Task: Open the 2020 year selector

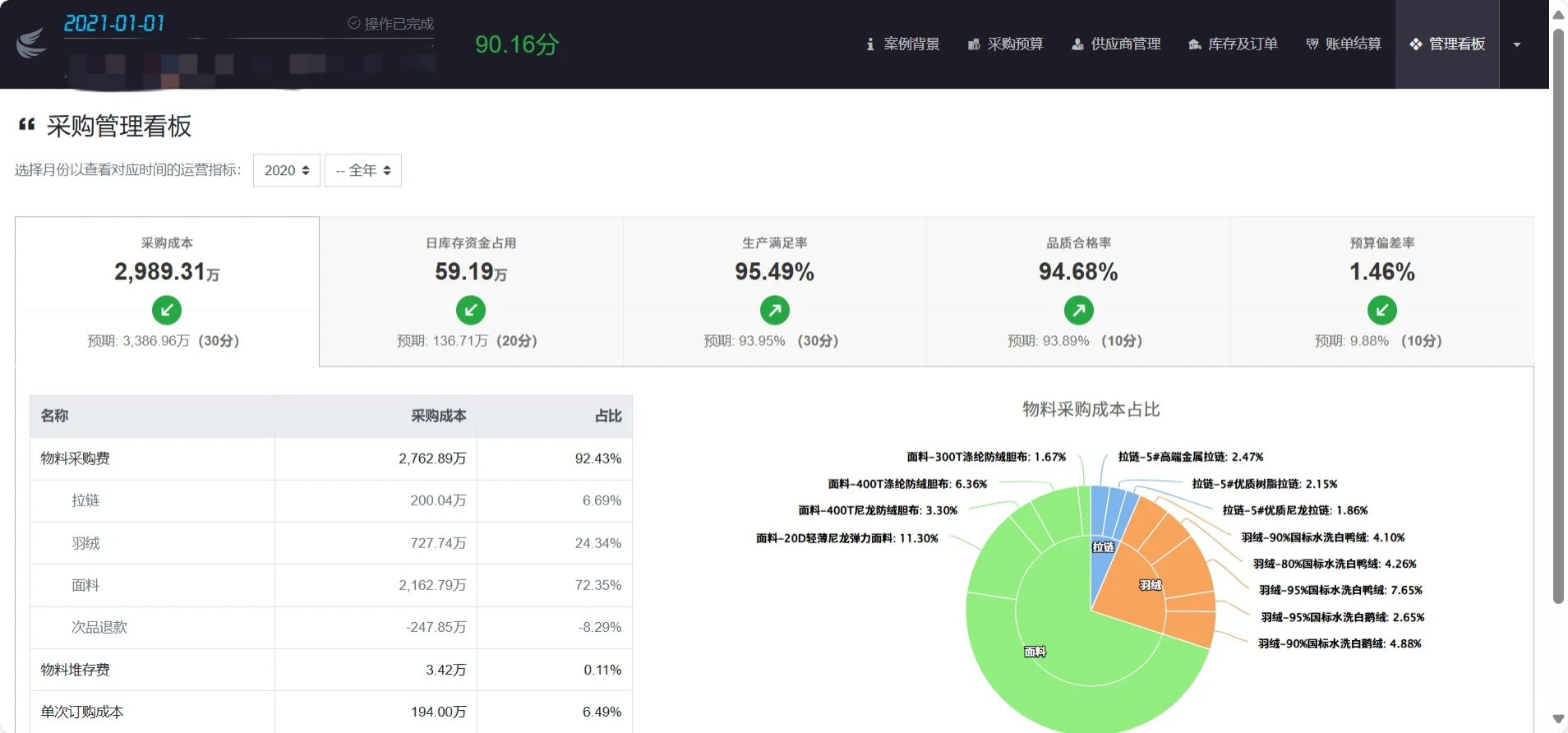Action: (287, 170)
